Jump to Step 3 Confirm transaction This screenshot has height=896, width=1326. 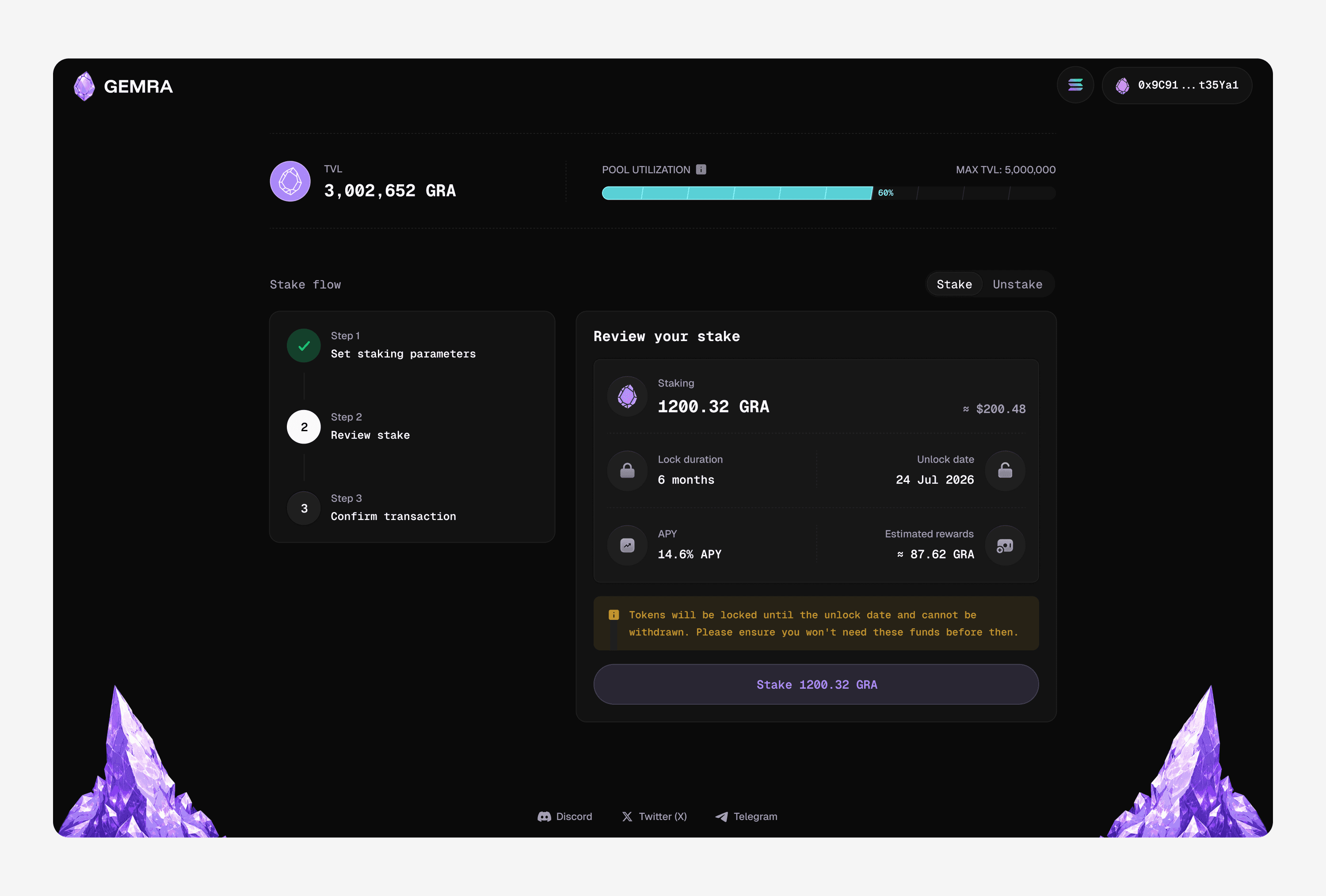point(304,508)
